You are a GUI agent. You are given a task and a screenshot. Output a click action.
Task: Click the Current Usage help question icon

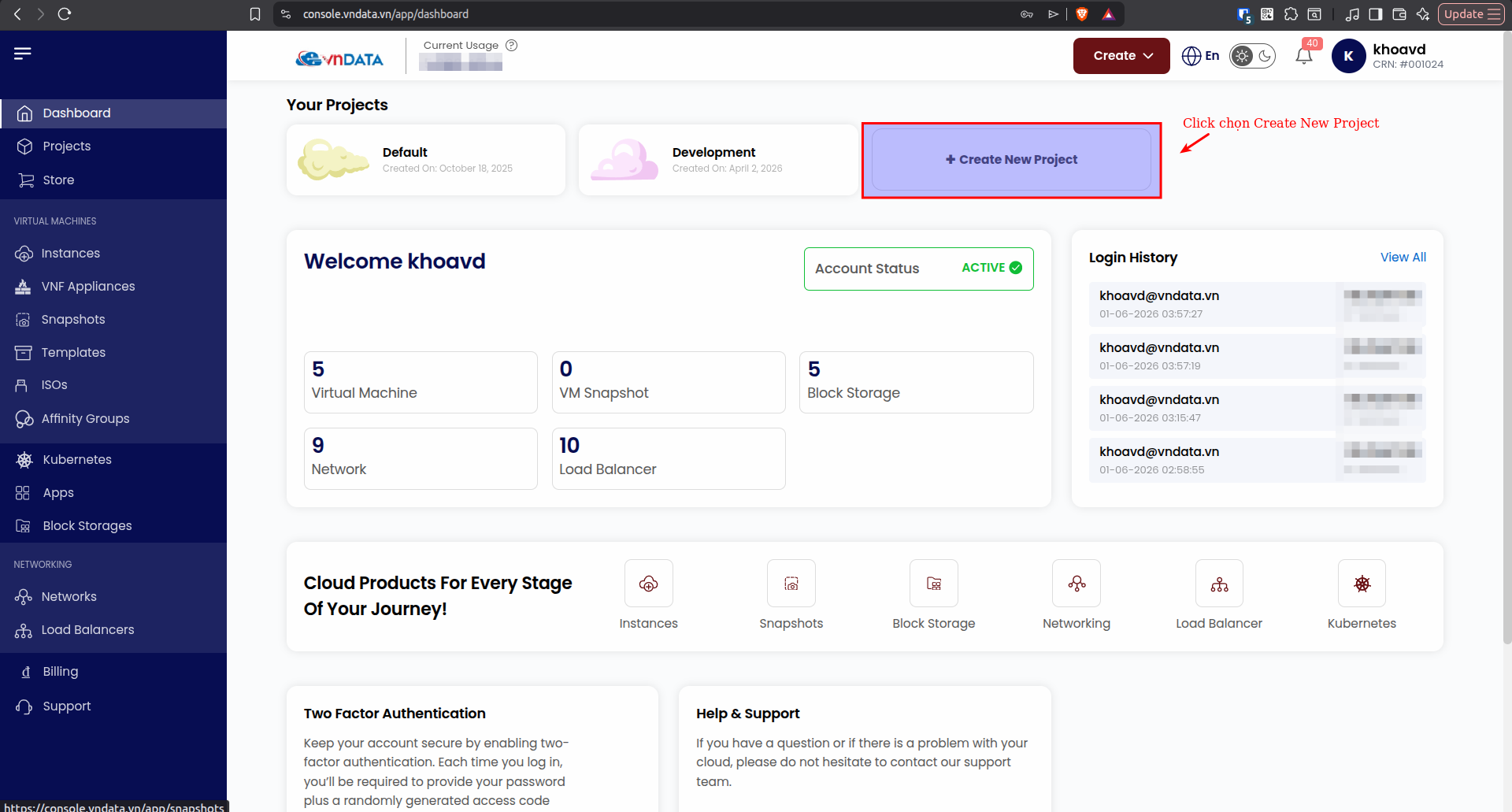(512, 45)
